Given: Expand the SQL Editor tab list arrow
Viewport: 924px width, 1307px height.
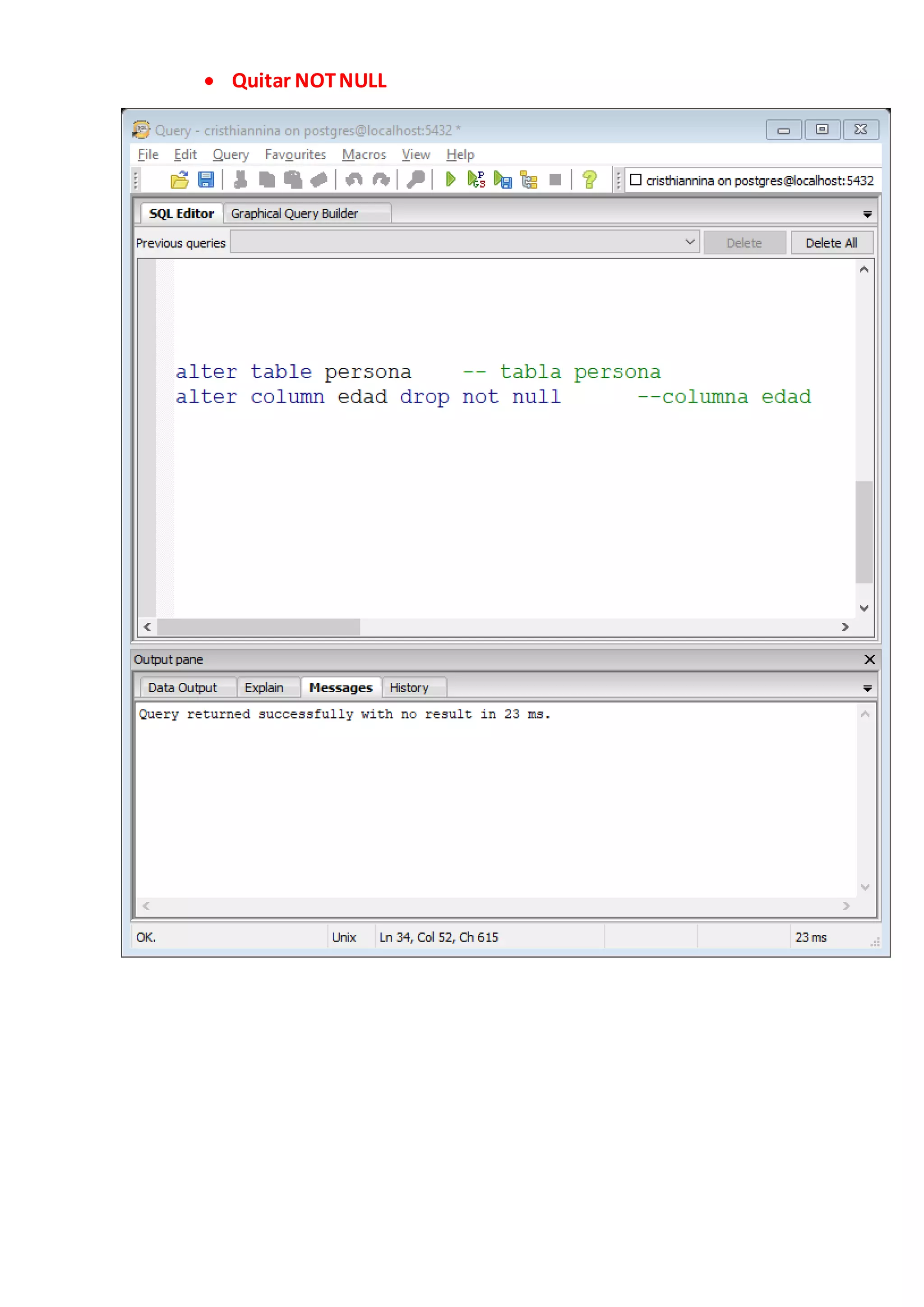Looking at the screenshot, I should click(867, 215).
